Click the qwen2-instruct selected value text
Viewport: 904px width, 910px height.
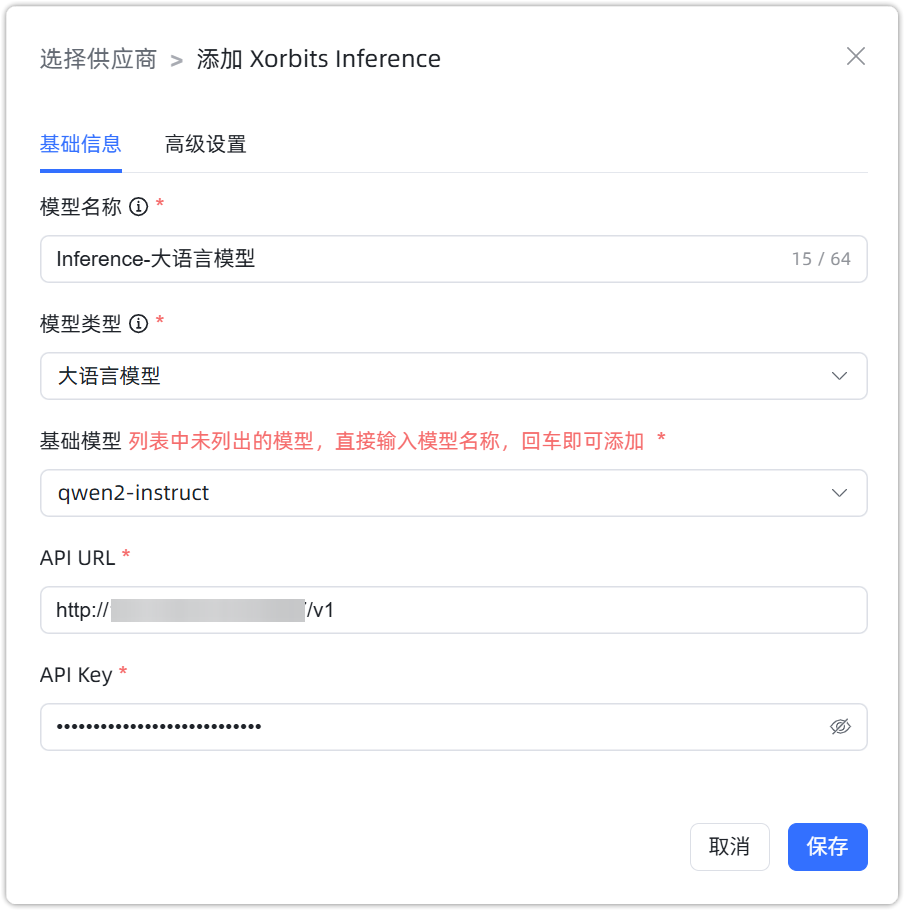click(133, 493)
